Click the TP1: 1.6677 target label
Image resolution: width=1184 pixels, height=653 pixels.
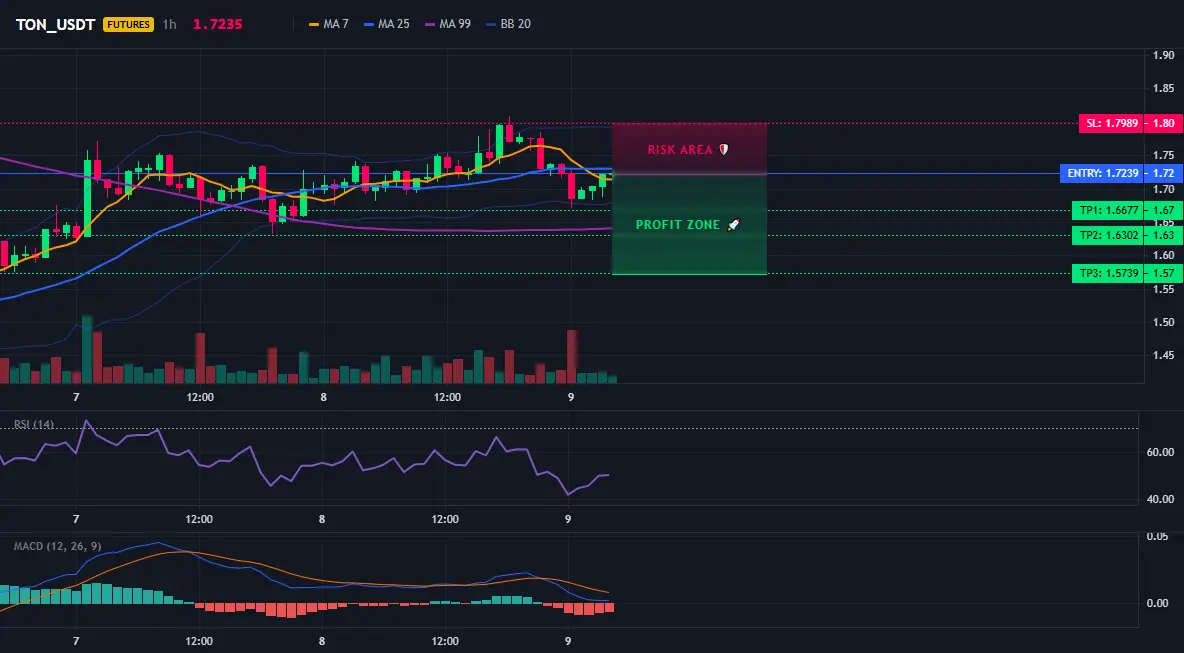click(x=1108, y=211)
